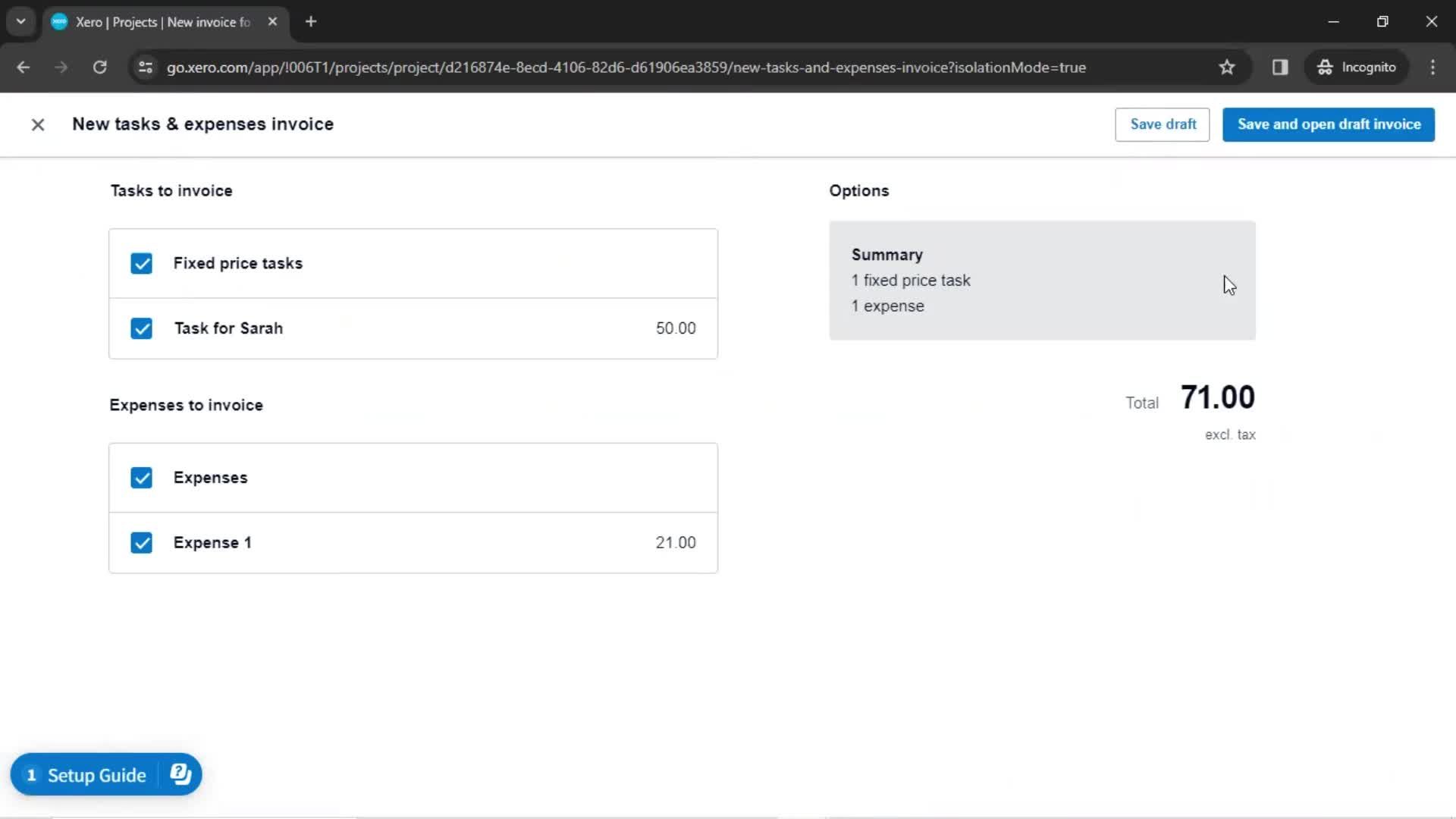
Task: Open a new browser tab
Action: [311, 22]
